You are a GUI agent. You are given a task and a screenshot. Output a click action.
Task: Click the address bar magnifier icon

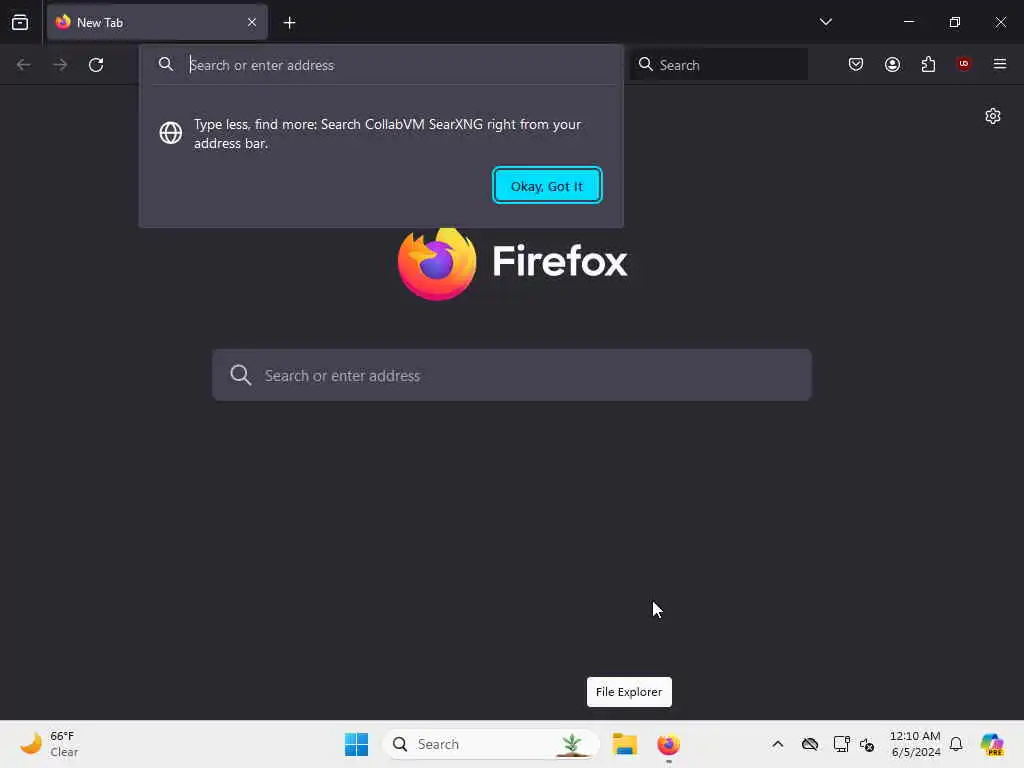click(166, 64)
